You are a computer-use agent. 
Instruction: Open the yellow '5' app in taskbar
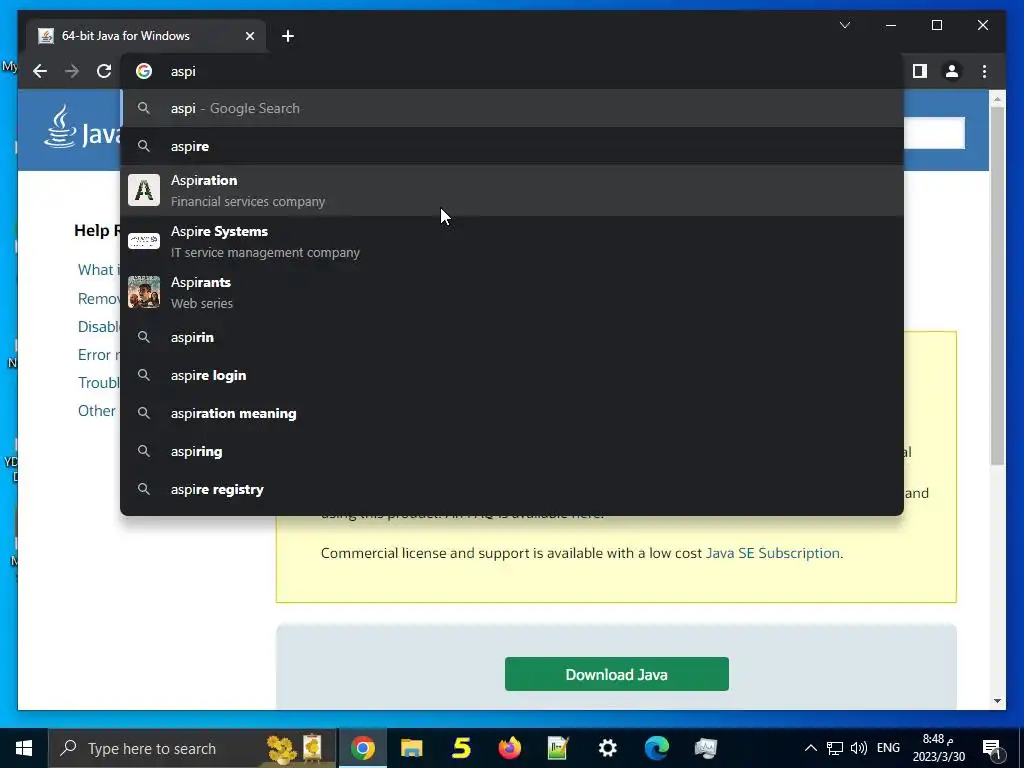tap(461, 748)
